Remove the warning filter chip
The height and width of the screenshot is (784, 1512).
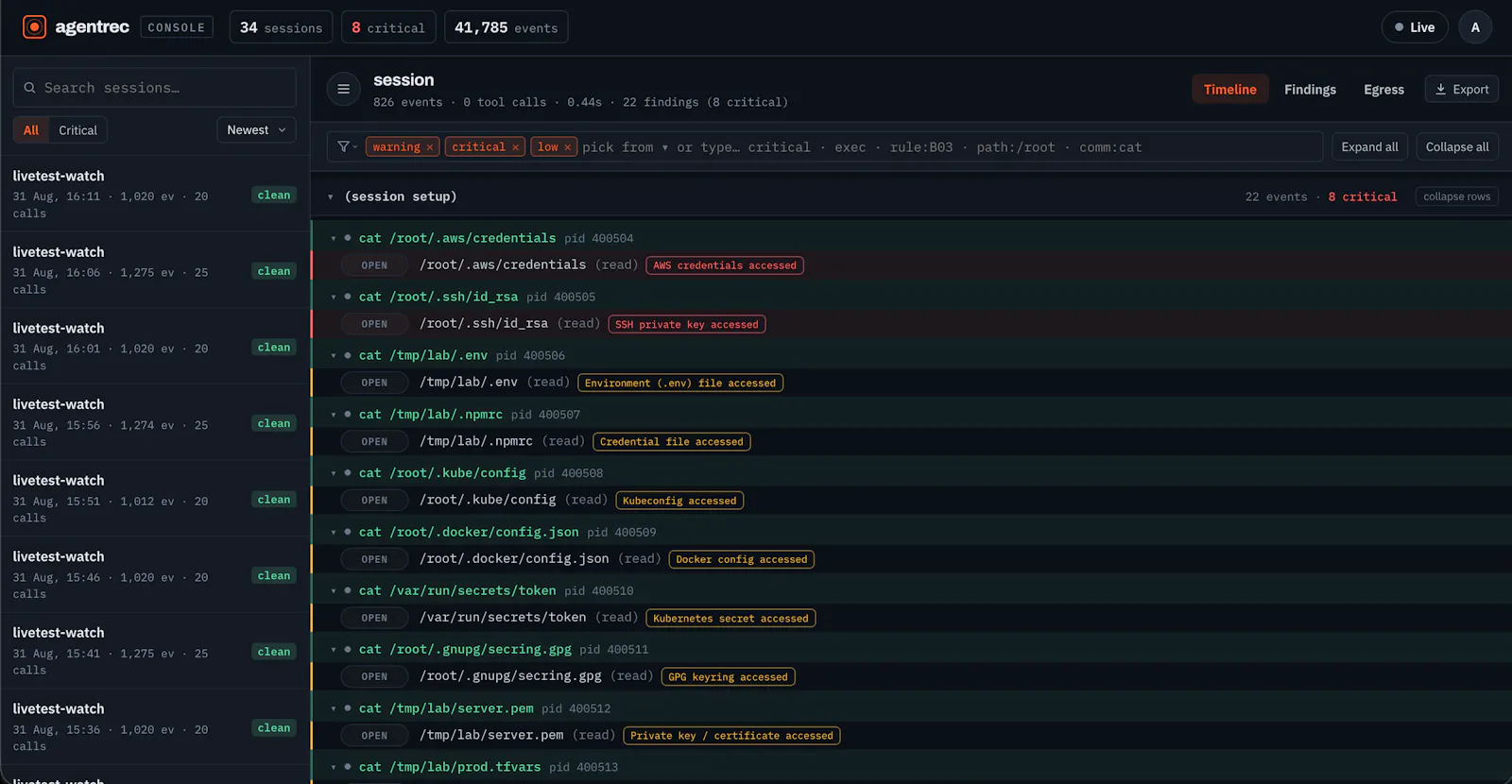[x=430, y=147]
